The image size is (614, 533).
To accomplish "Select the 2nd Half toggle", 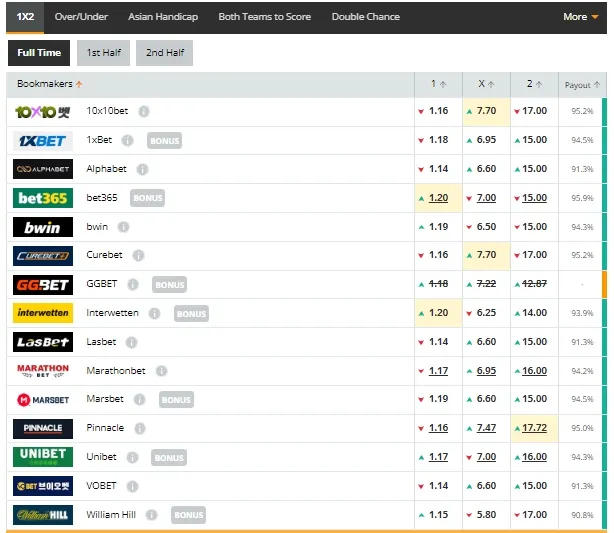I will (165, 53).
